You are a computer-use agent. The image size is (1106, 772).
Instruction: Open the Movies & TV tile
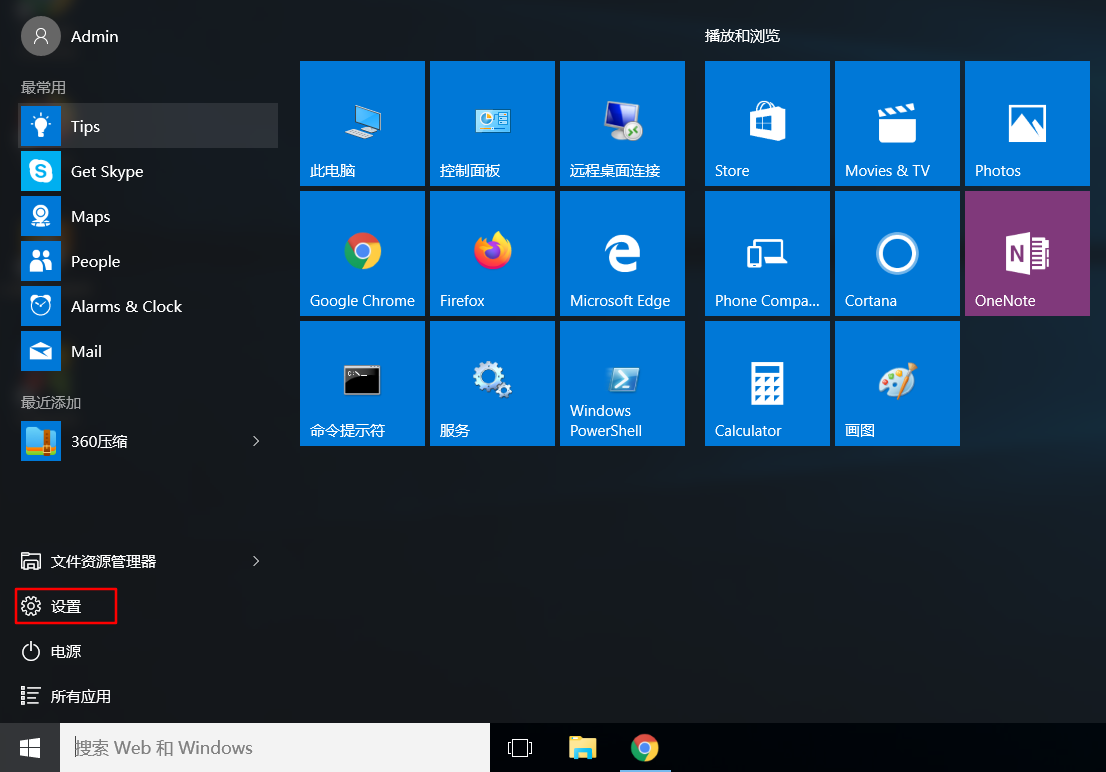click(897, 123)
